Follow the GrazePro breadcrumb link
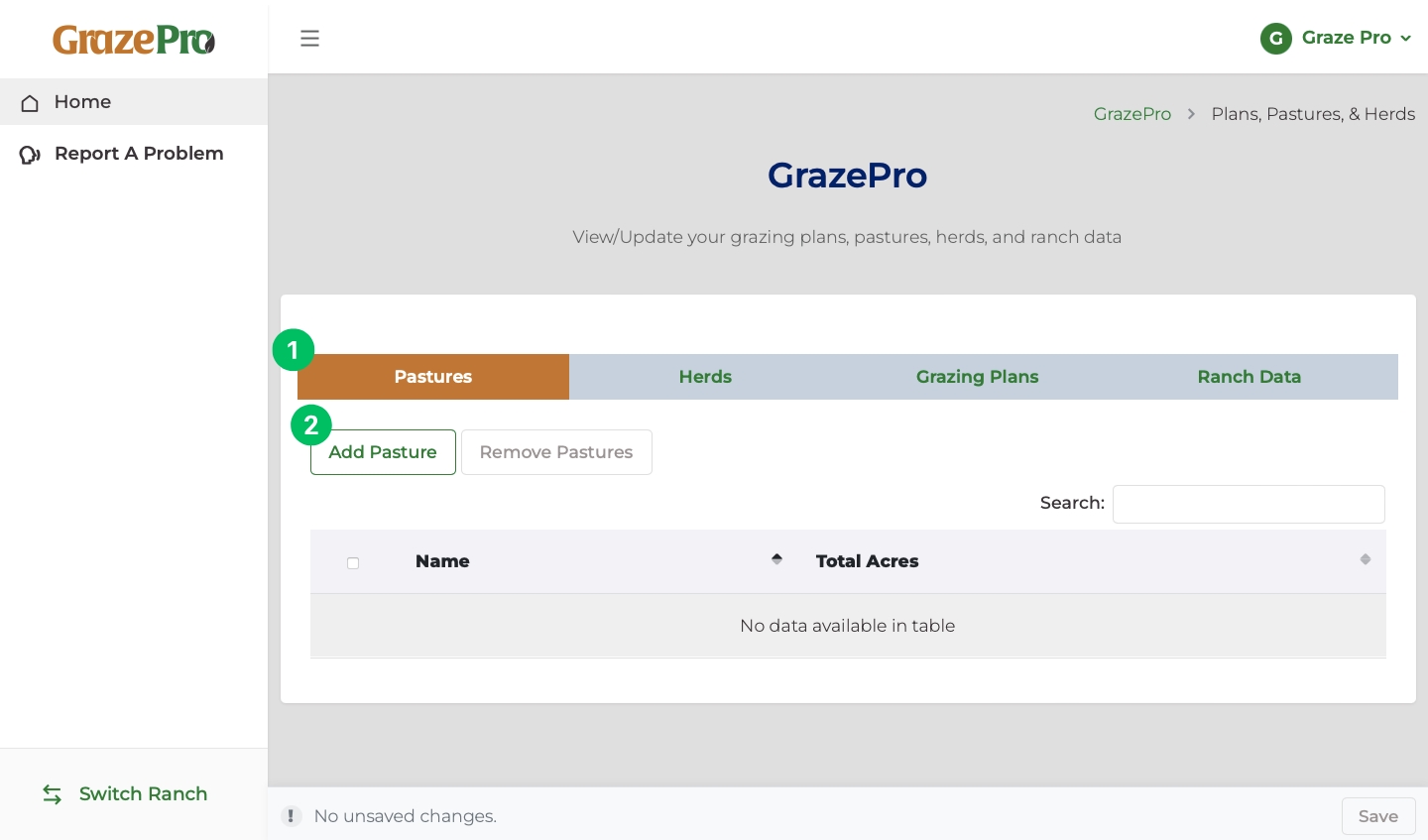 (1132, 114)
